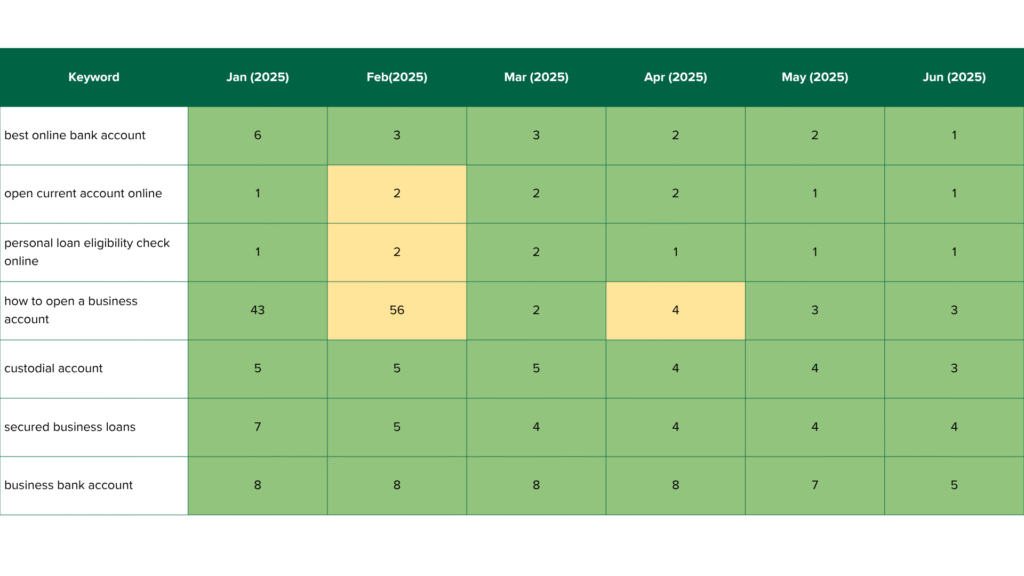Viewport: 1024px width, 576px height.
Task: Select Jan cell for 'best online bank account'
Action: pos(257,135)
